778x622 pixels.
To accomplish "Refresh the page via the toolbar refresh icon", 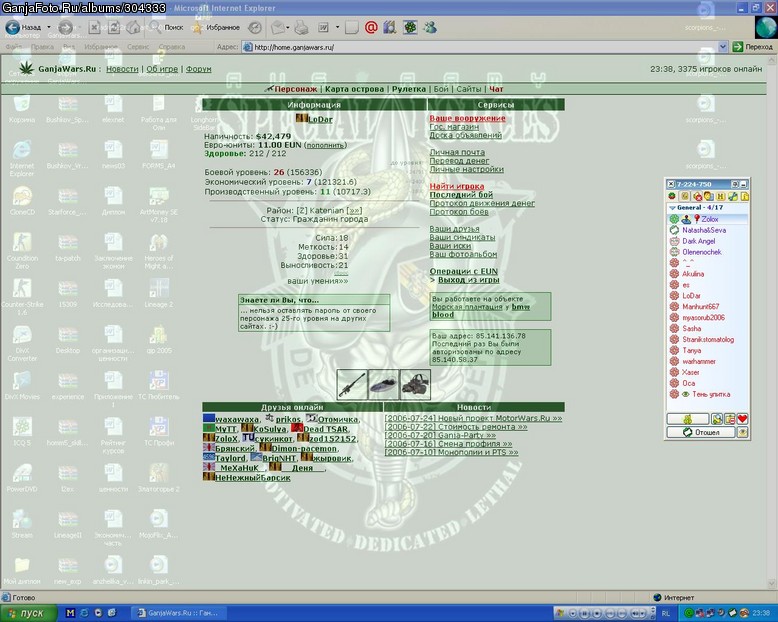I will (x=114, y=28).
